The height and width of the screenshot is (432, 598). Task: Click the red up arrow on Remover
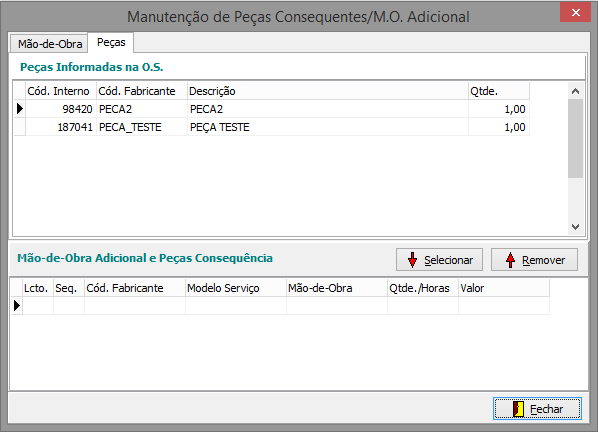510,260
